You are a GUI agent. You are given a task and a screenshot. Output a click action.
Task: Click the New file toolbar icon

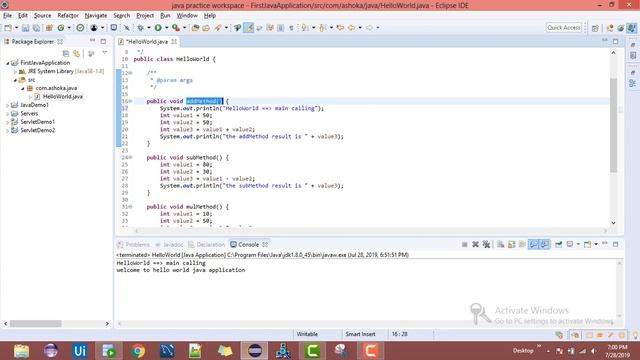pyautogui.click(x=8, y=28)
